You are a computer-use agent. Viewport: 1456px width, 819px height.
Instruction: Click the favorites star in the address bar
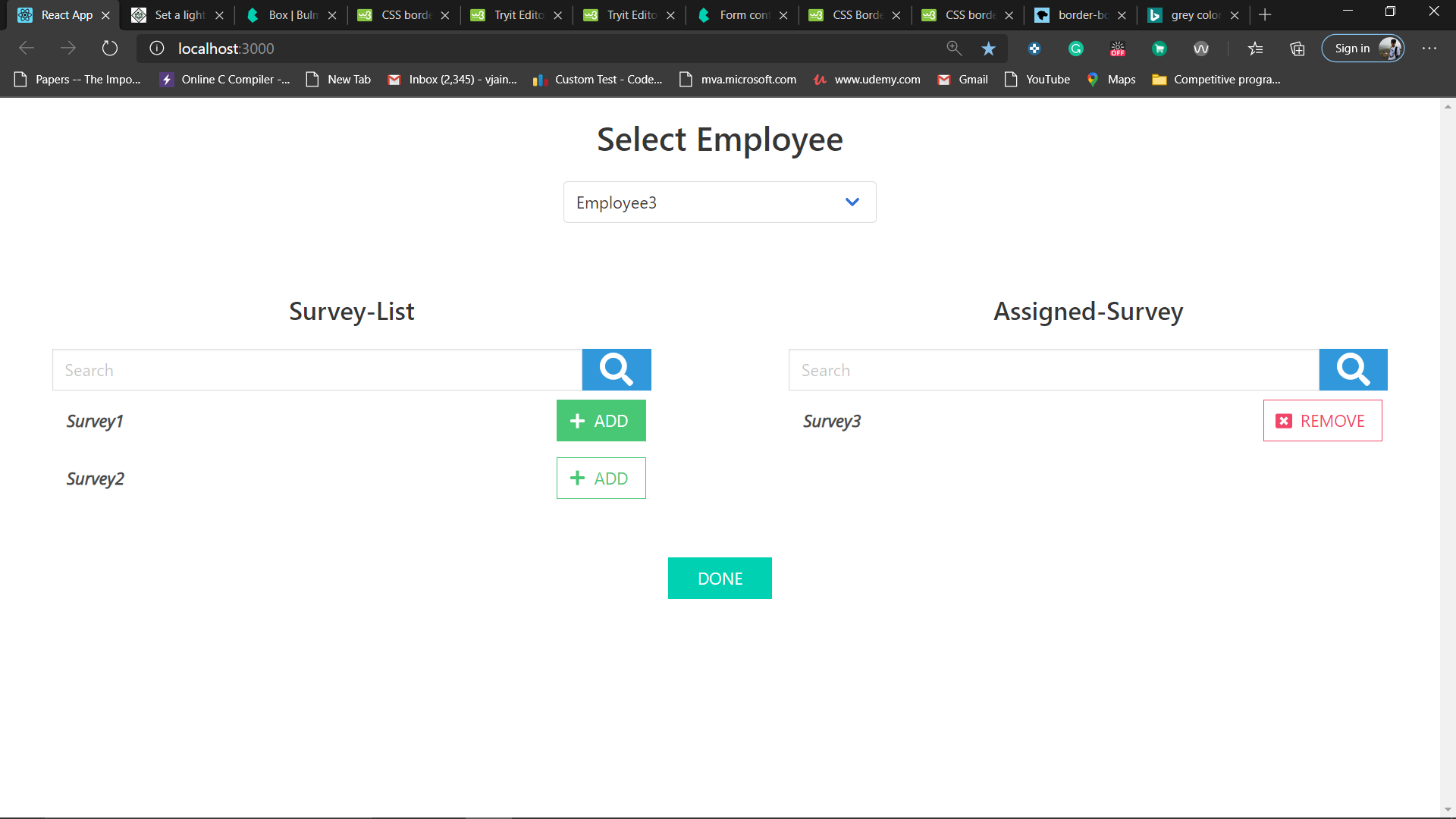988,49
